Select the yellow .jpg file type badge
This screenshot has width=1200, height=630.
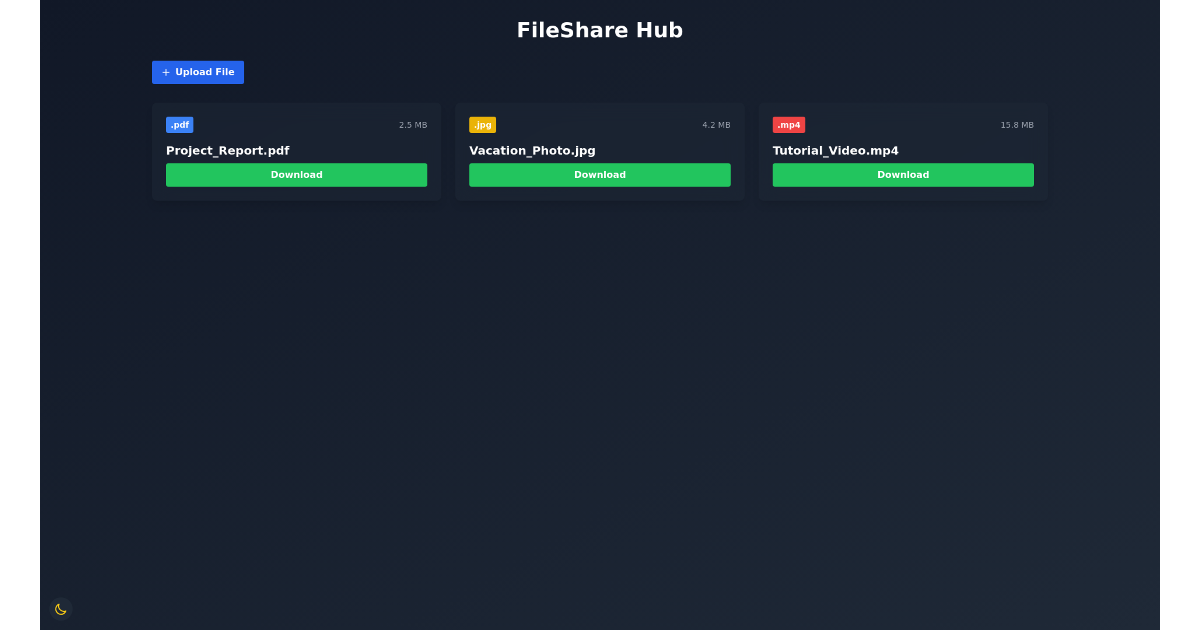483,124
